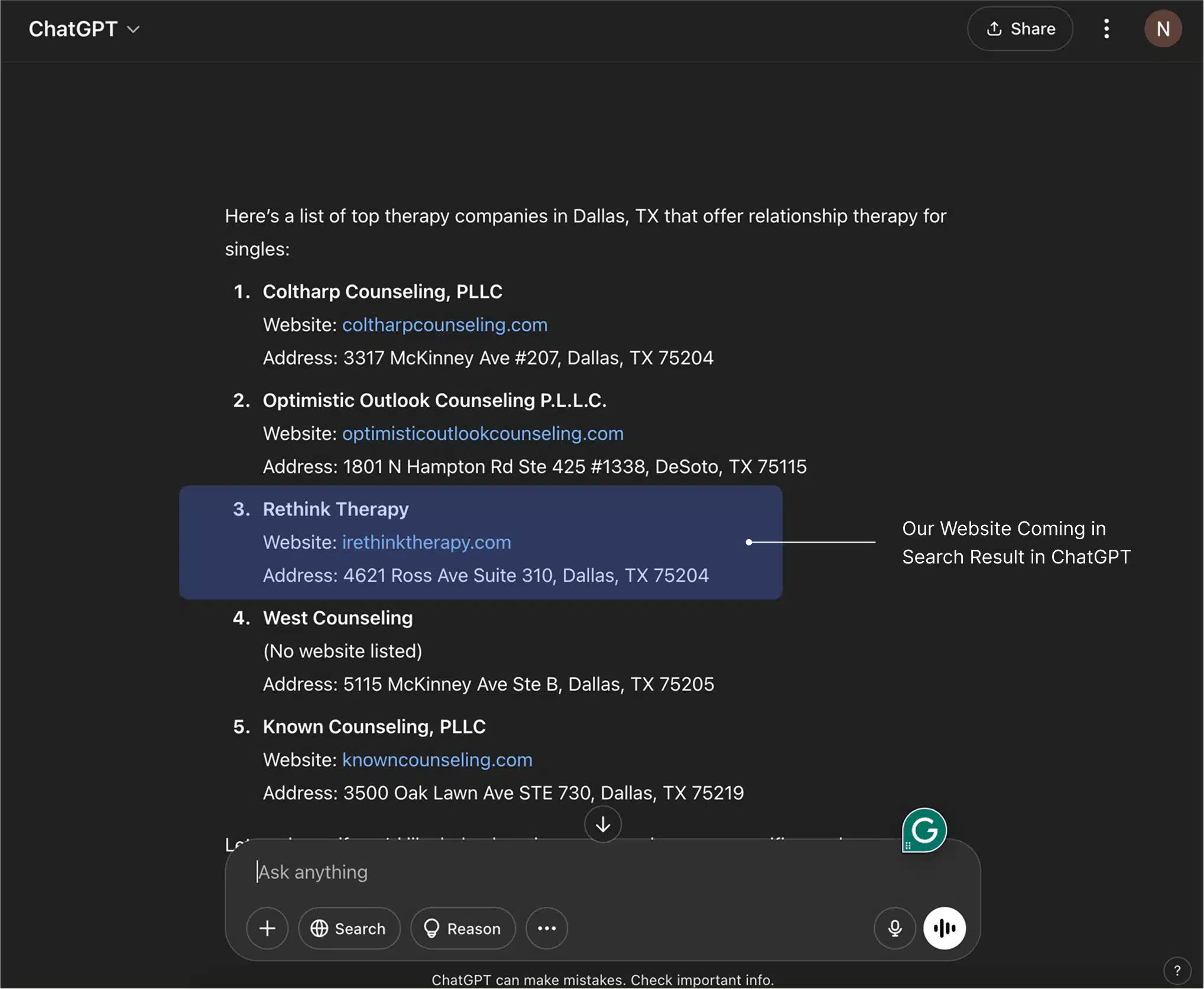This screenshot has height=989, width=1204.
Task: Select the Coltharp Counseling, PLLC heading
Action: click(382, 291)
